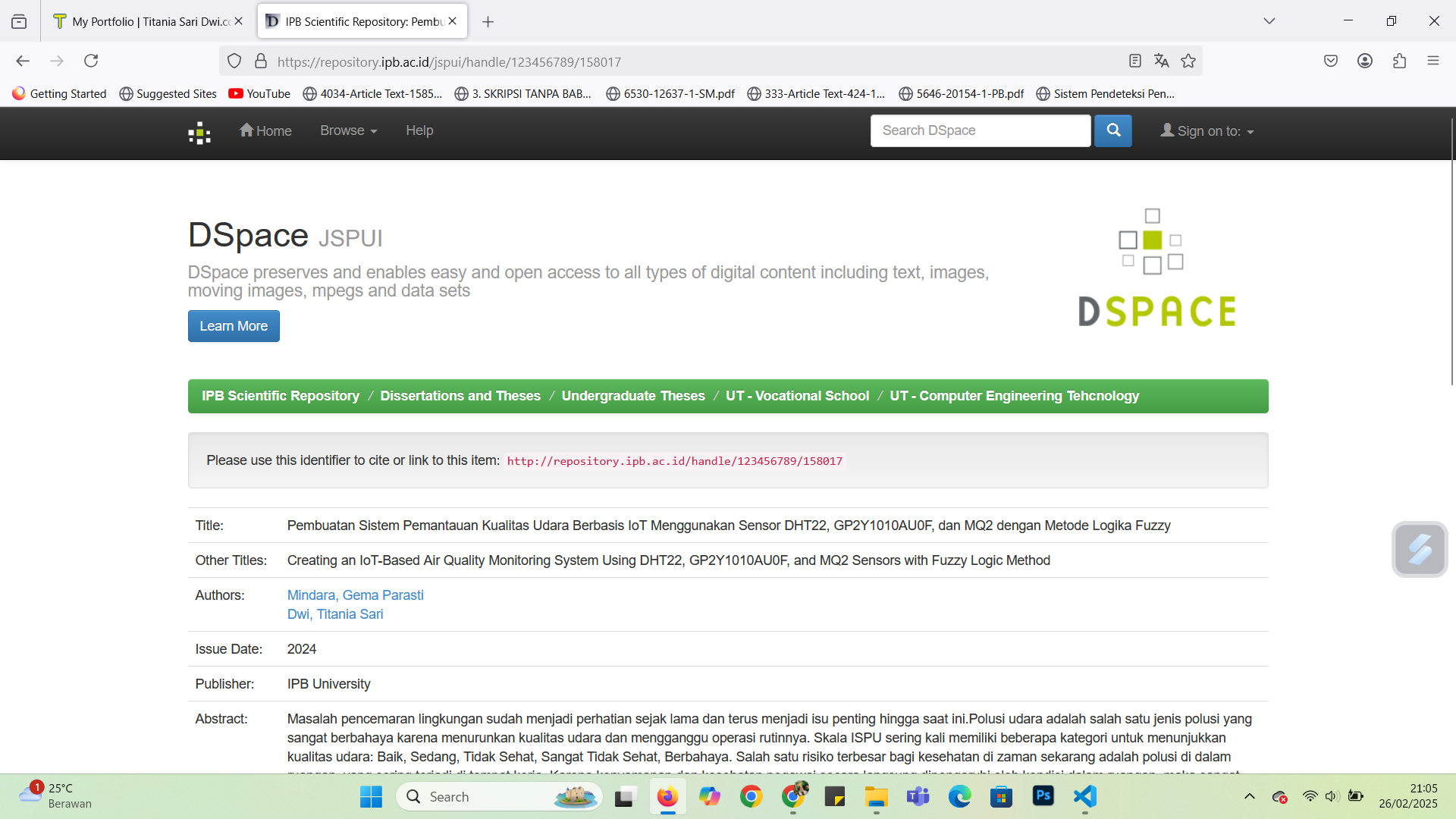Open Suggested Sites bookmark
This screenshot has width=1456, height=819.
click(x=168, y=93)
